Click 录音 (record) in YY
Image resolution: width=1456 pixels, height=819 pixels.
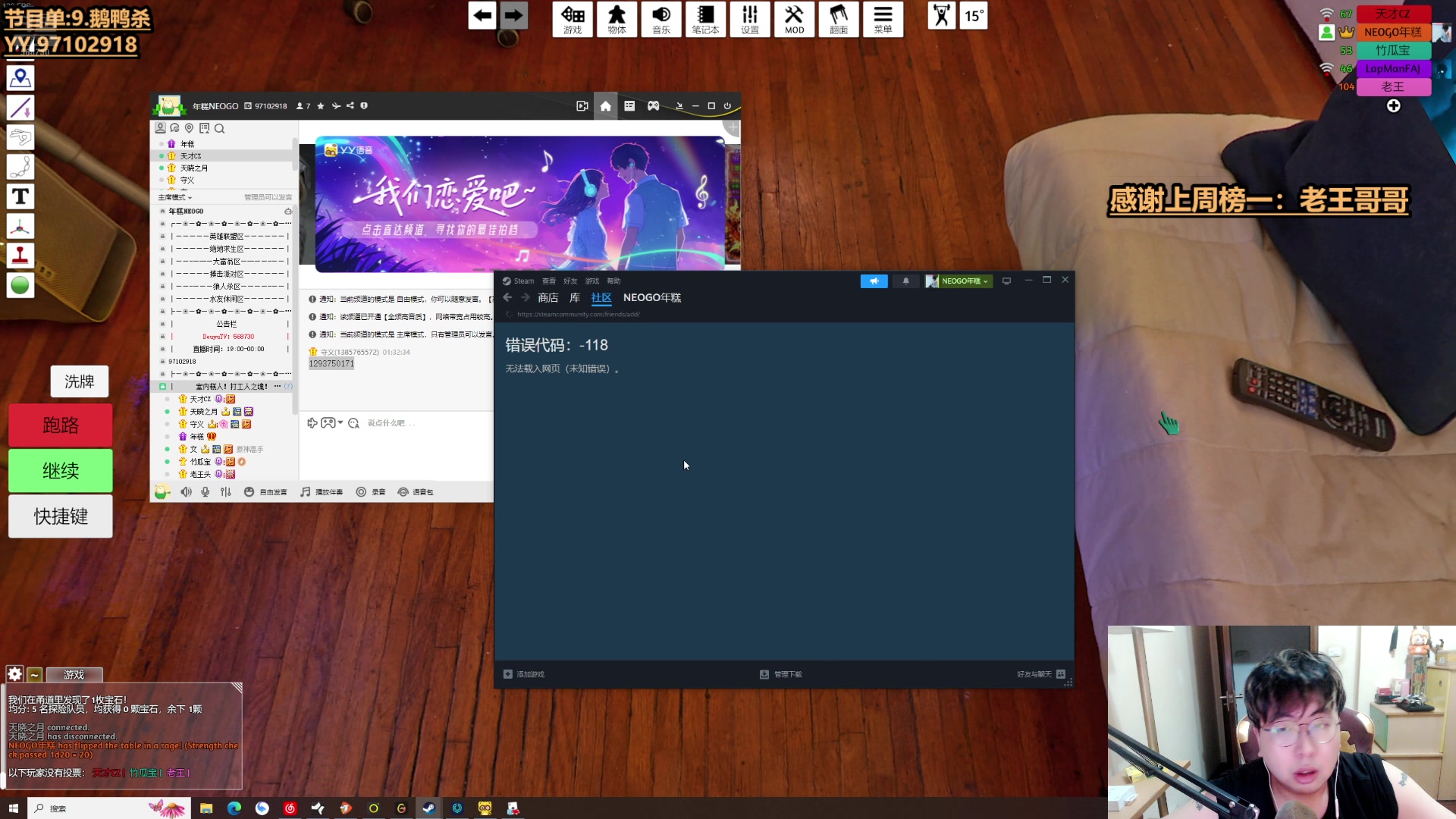tap(371, 492)
